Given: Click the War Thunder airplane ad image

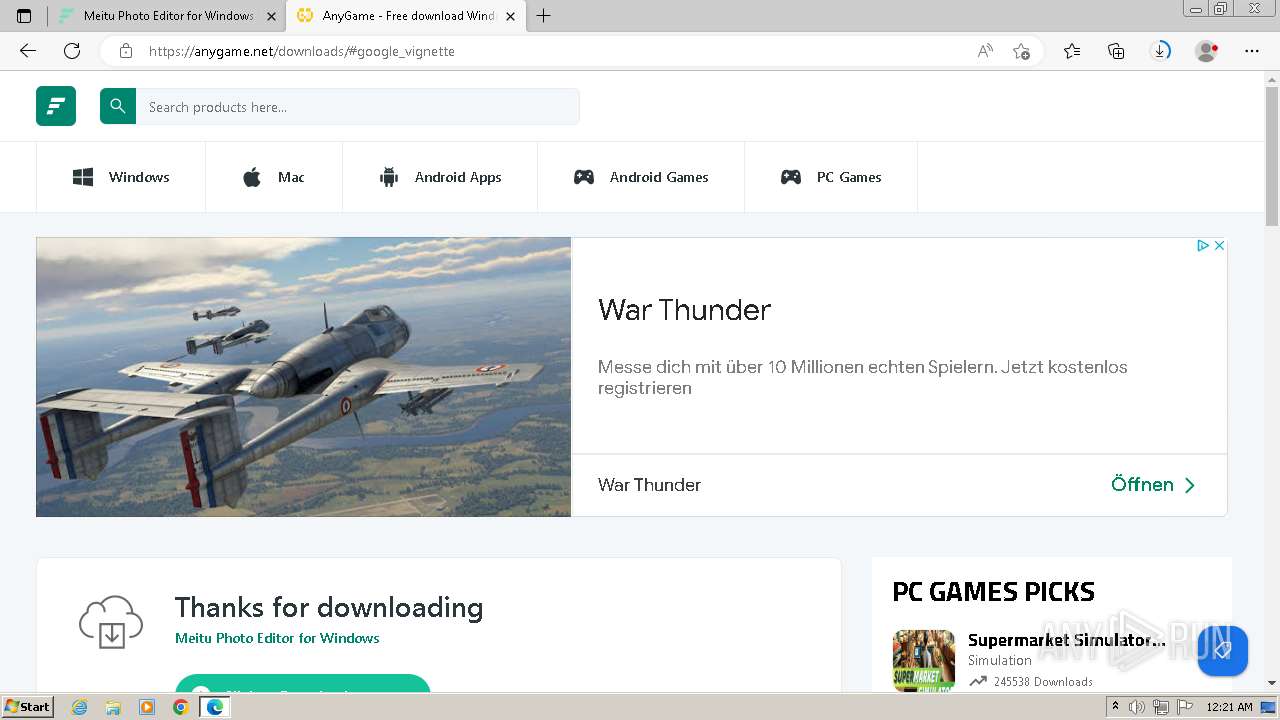Looking at the screenshot, I should pyautogui.click(x=303, y=377).
